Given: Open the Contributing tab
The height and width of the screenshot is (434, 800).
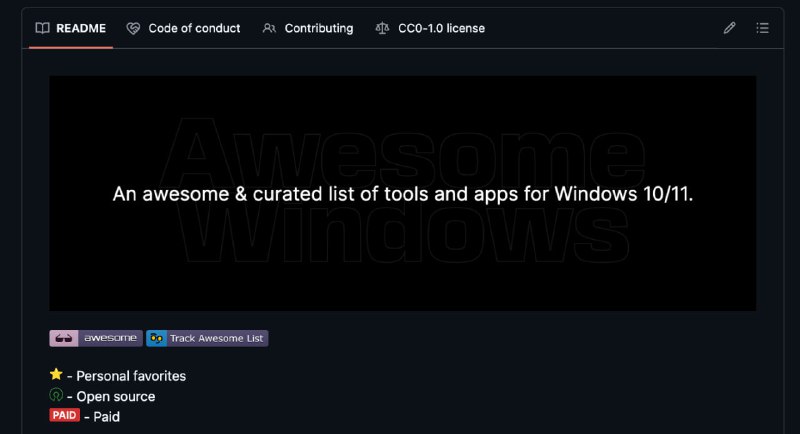Looking at the screenshot, I should pos(308,29).
